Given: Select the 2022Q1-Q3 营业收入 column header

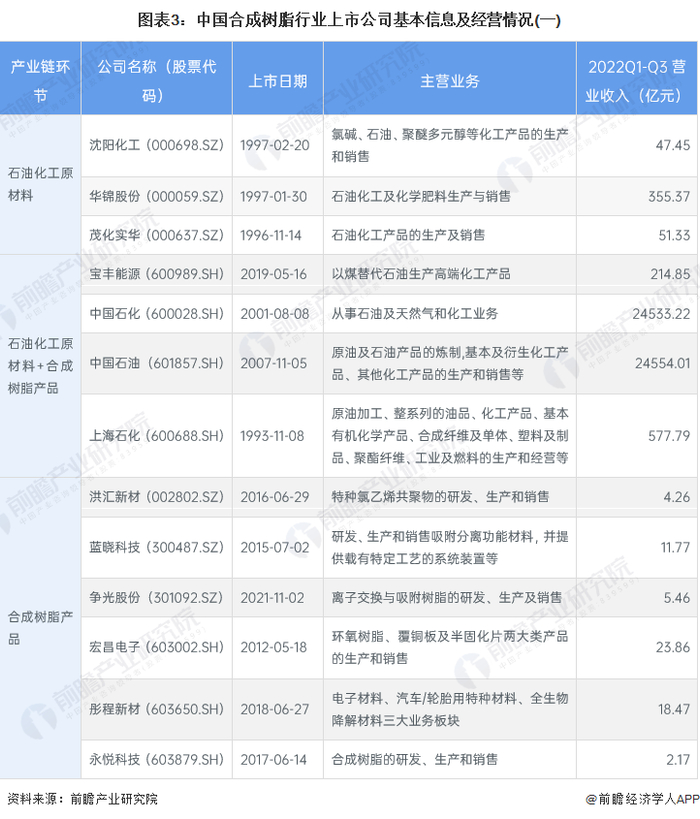Looking at the screenshot, I should point(636,80).
